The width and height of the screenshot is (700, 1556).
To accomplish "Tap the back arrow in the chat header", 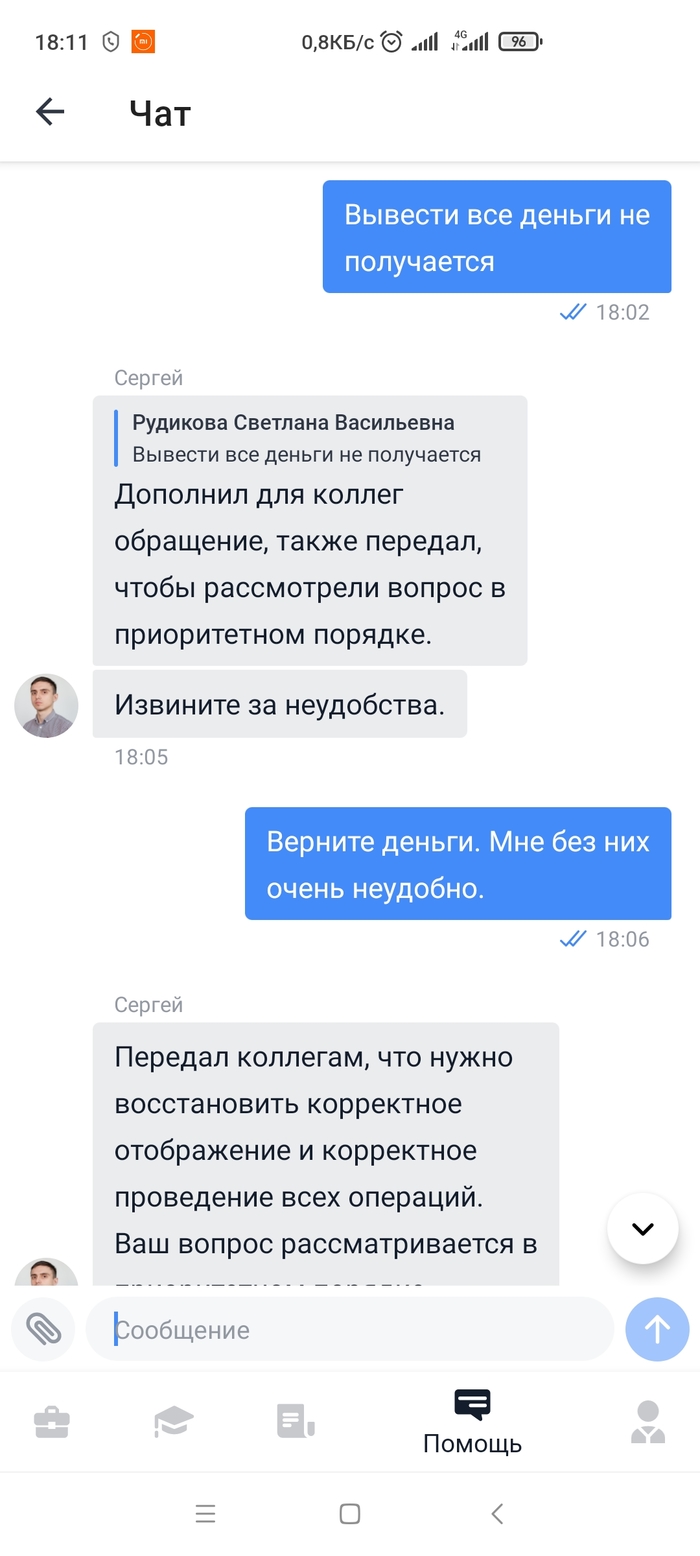I will [50, 112].
